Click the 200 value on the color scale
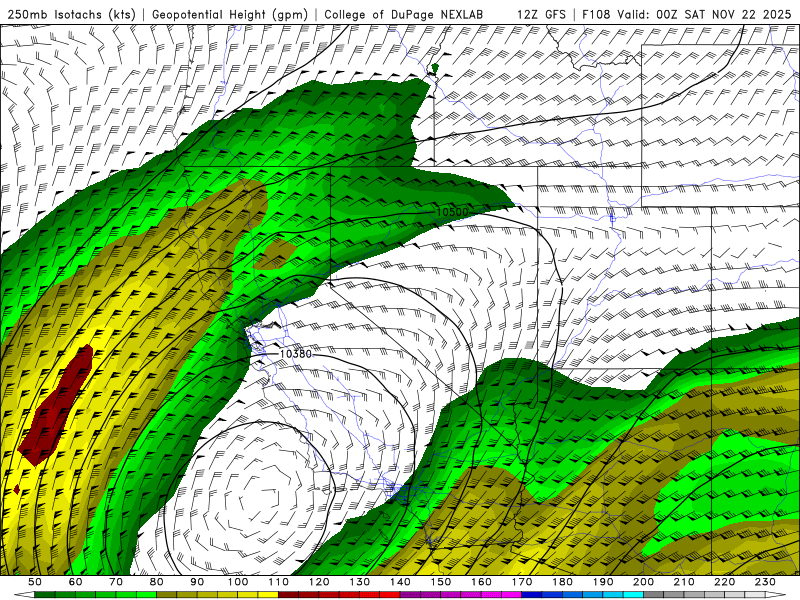 [643, 582]
